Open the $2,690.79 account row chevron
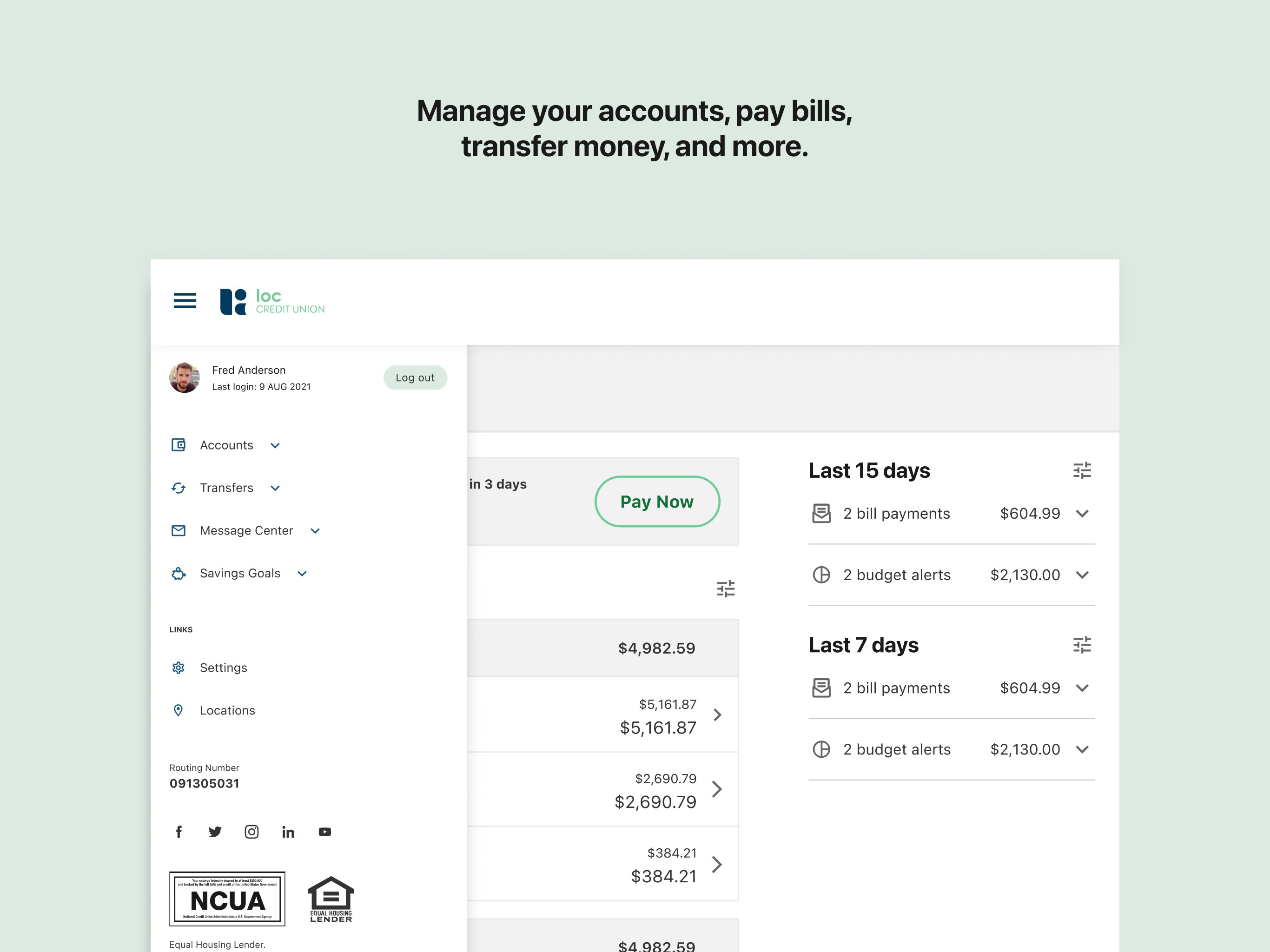This screenshot has width=1270, height=952. pyautogui.click(x=717, y=789)
